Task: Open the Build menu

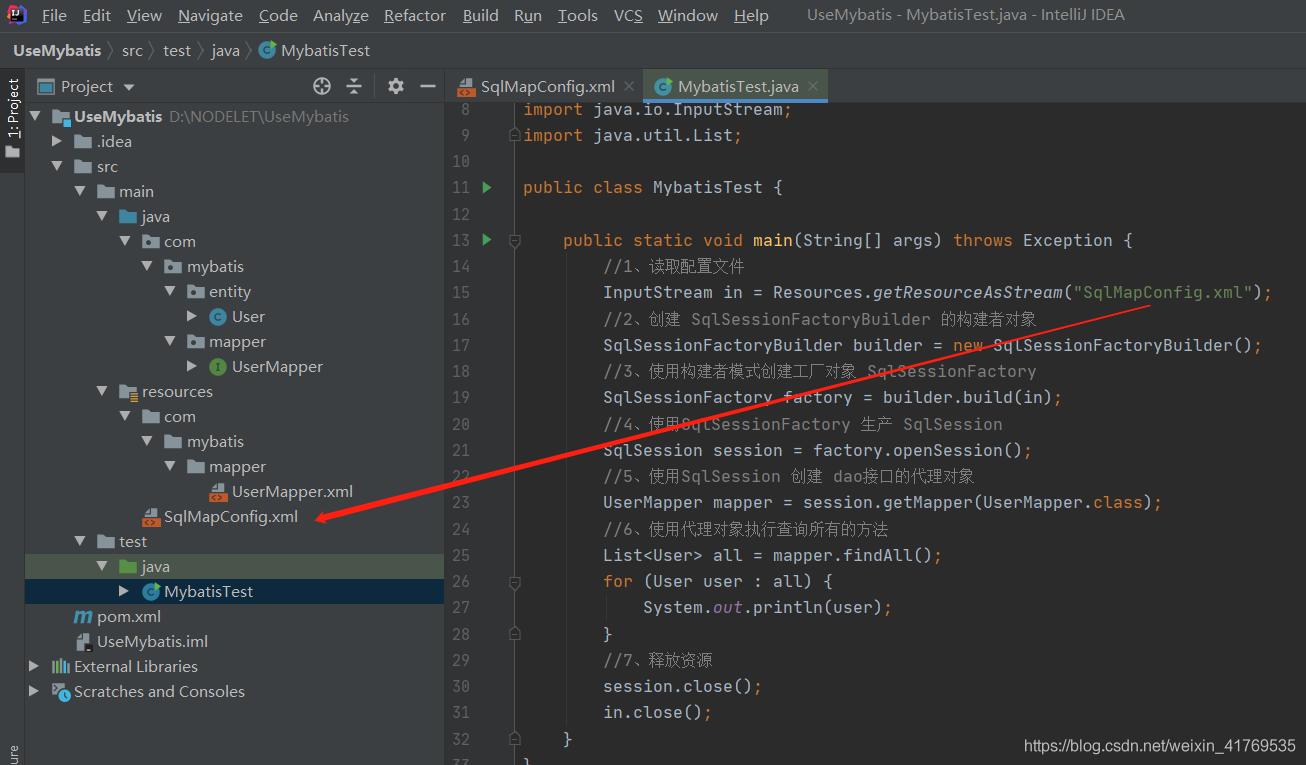Action: [481, 15]
